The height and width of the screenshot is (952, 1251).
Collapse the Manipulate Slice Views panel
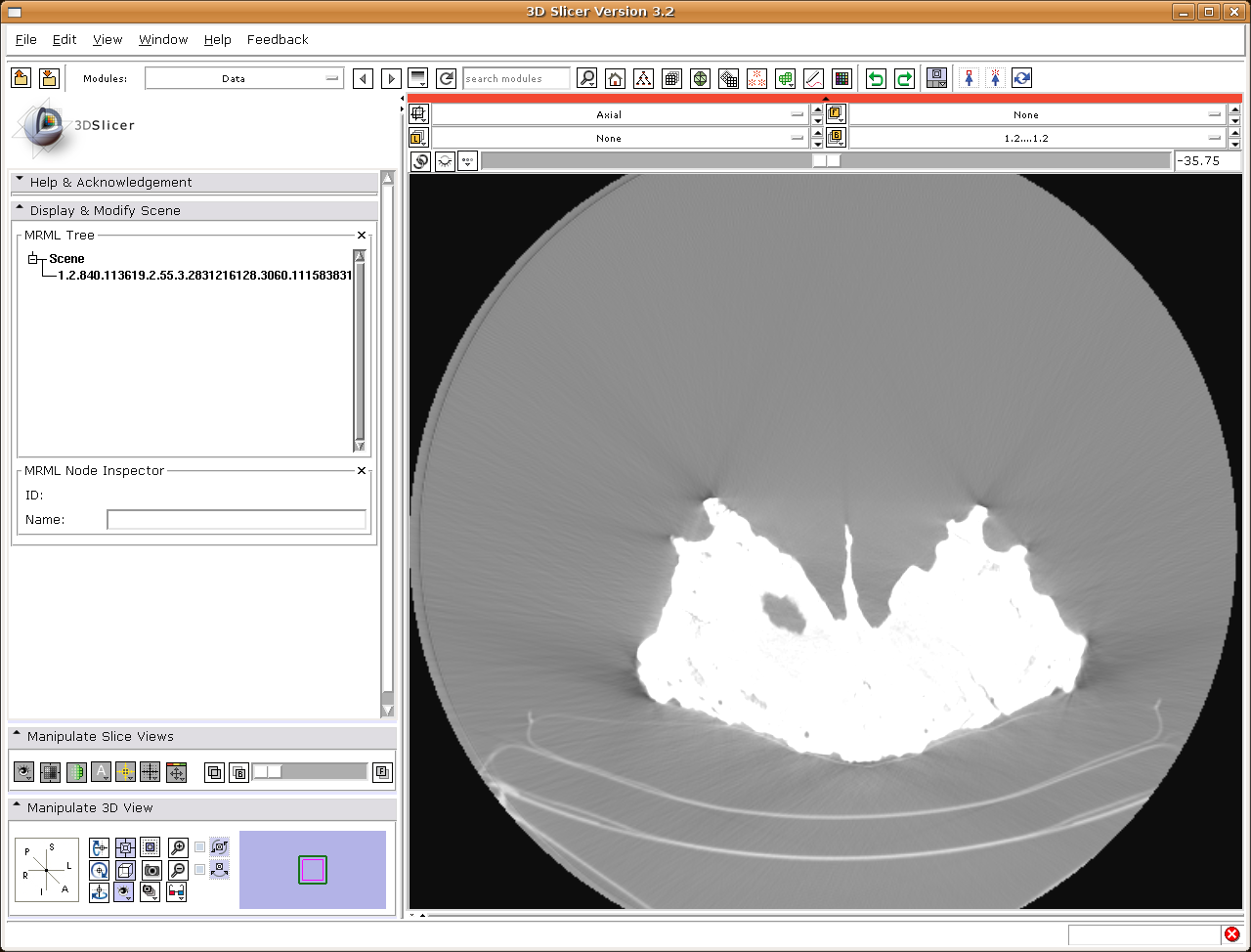pyautogui.click(x=201, y=736)
